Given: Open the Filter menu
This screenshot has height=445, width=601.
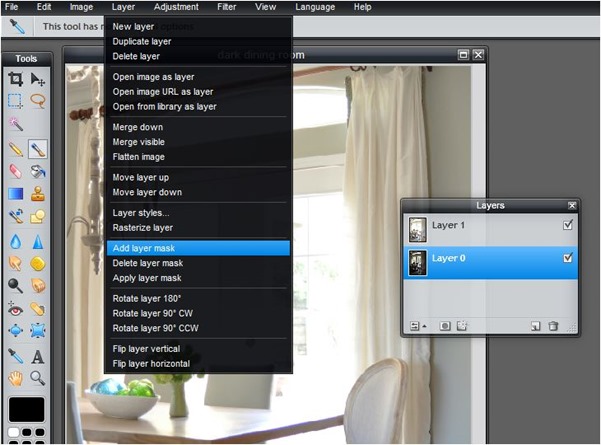Looking at the screenshot, I should tap(227, 7).
